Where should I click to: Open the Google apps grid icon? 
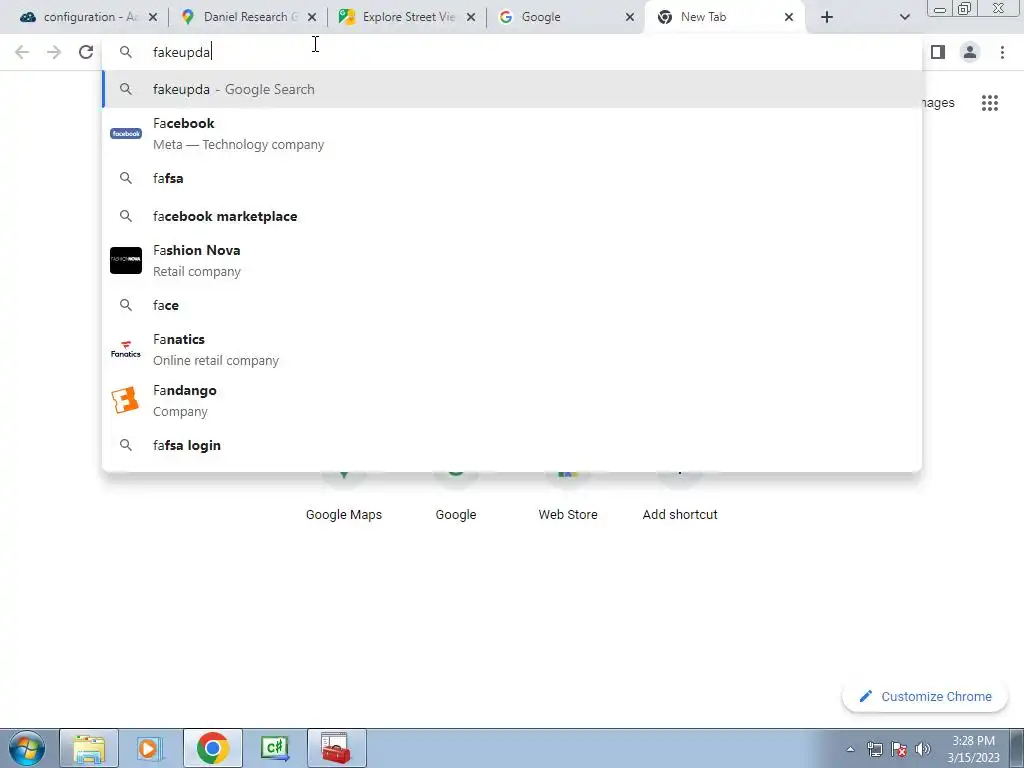pyautogui.click(x=990, y=103)
